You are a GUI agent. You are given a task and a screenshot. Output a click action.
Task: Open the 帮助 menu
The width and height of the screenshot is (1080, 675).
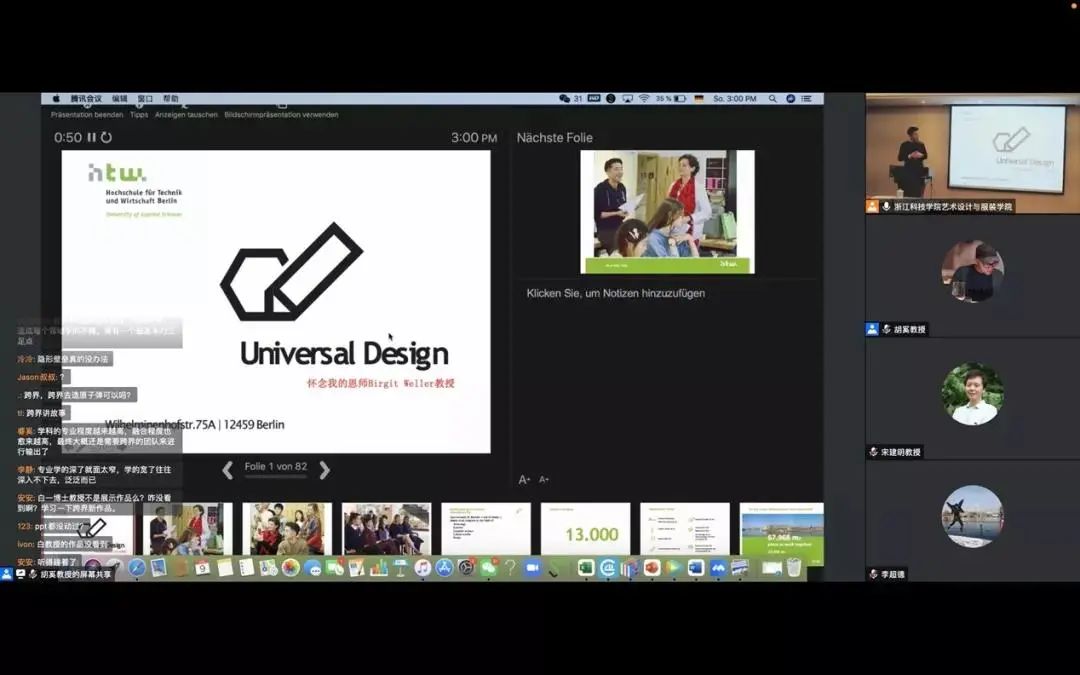click(x=171, y=98)
